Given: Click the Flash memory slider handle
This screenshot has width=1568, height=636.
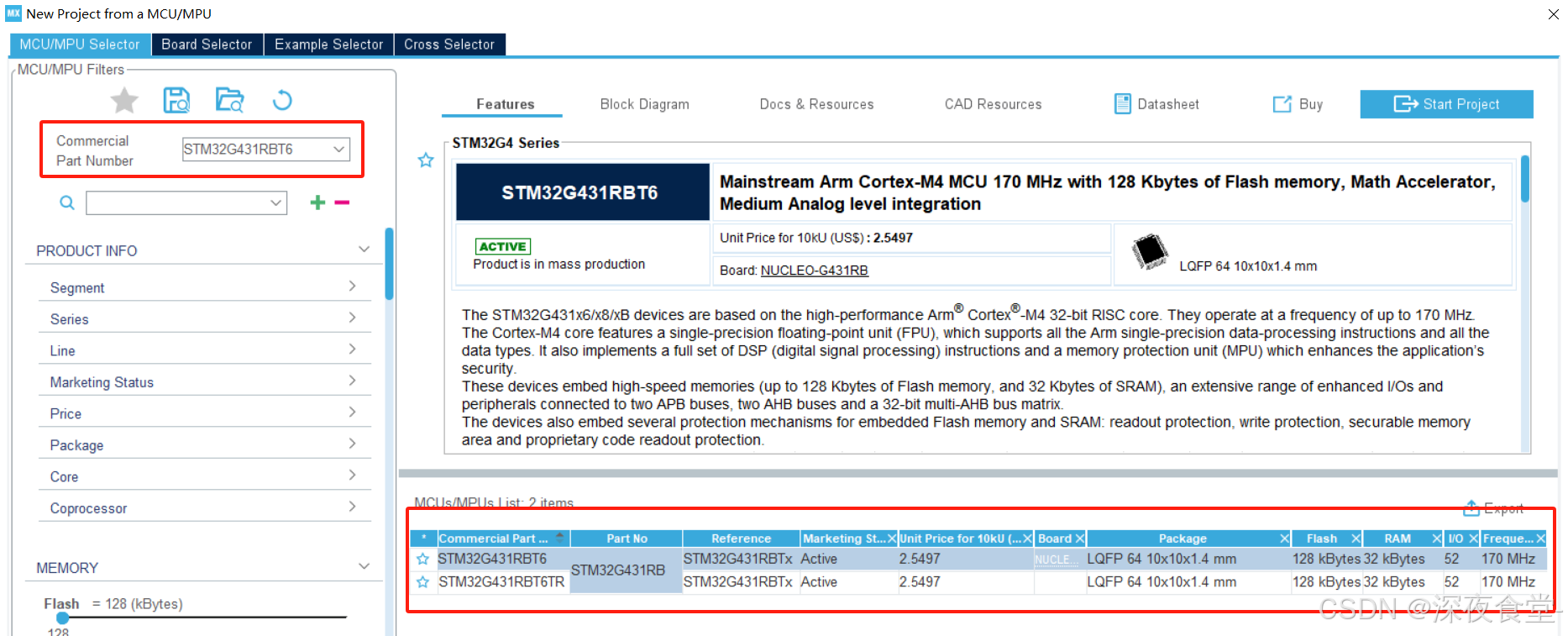Looking at the screenshot, I should tap(62, 618).
